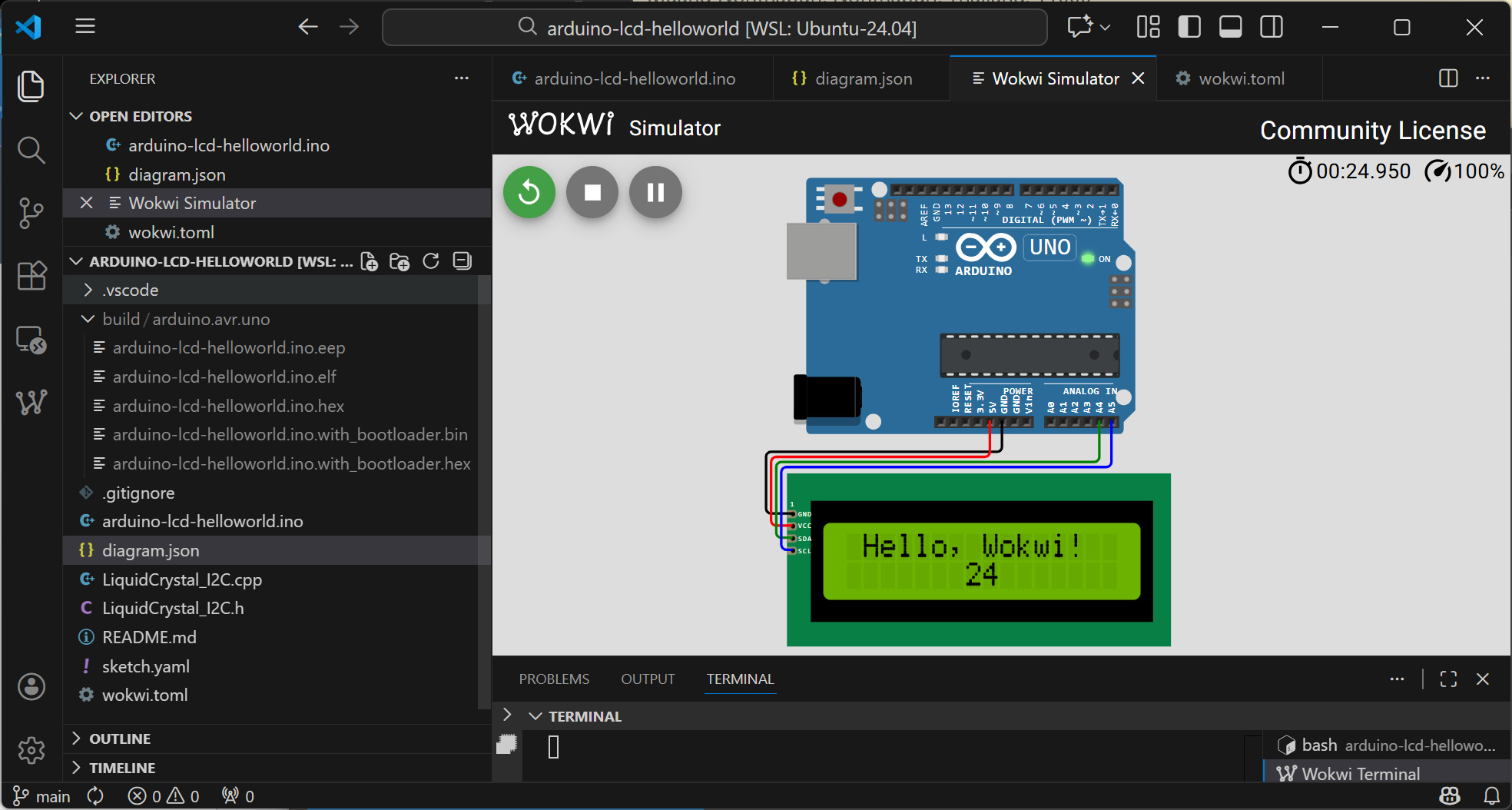The image size is (1512, 810).
Task: Open the Wokwi extension sidebar icon
Action: (x=31, y=402)
